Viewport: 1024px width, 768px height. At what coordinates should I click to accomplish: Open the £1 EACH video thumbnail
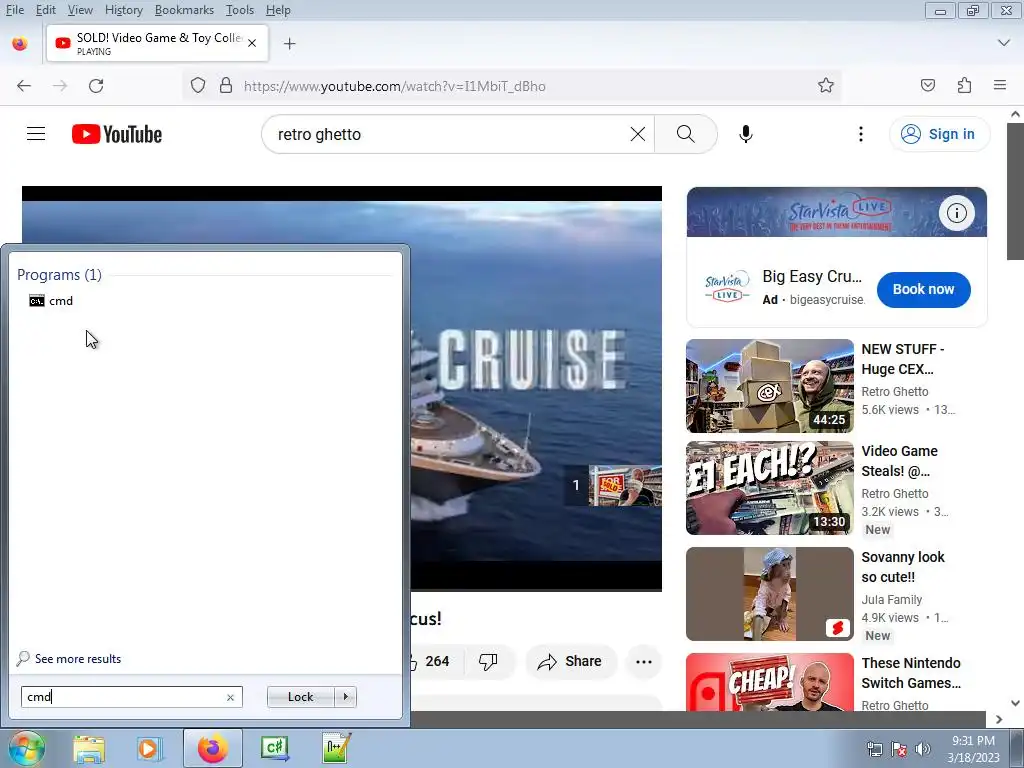pos(769,488)
